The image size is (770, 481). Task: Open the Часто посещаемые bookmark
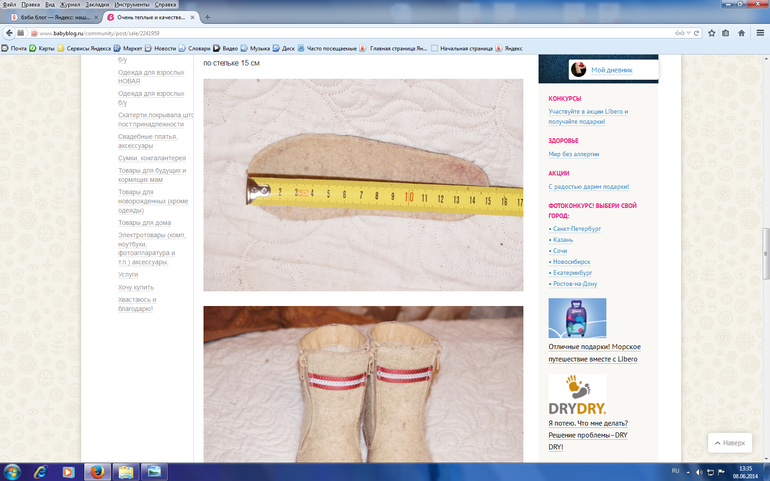pyautogui.click(x=327, y=48)
